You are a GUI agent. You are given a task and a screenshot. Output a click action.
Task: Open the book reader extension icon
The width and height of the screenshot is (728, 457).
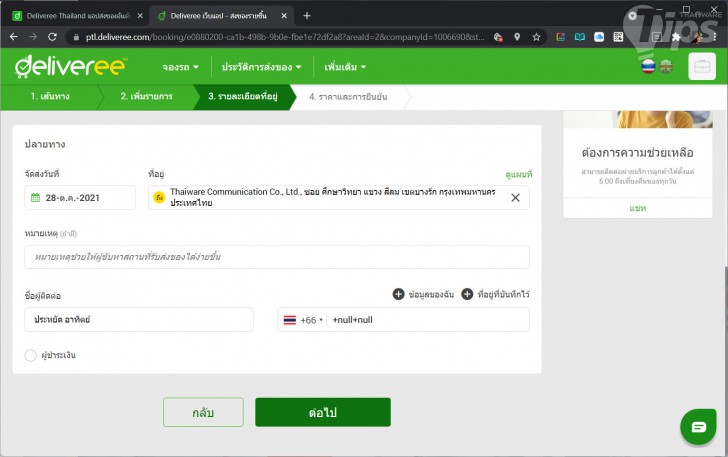579,37
